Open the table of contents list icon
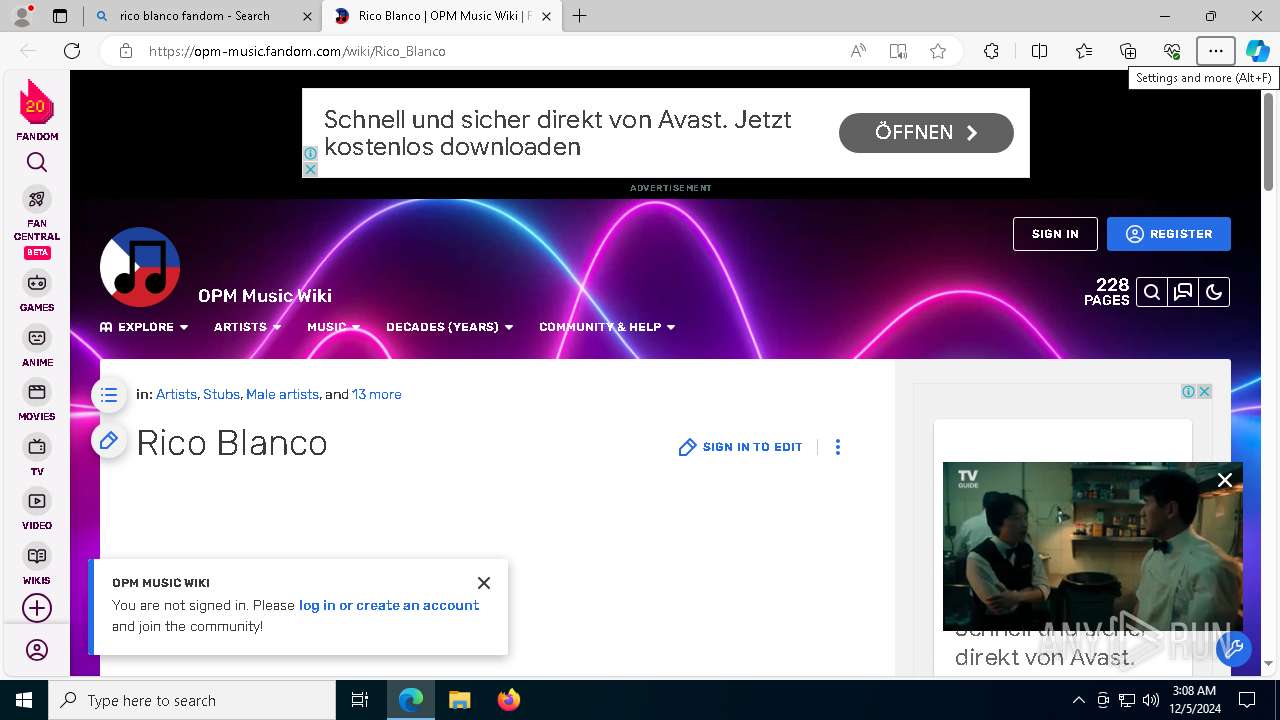1280x720 pixels. [x=109, y=395]
